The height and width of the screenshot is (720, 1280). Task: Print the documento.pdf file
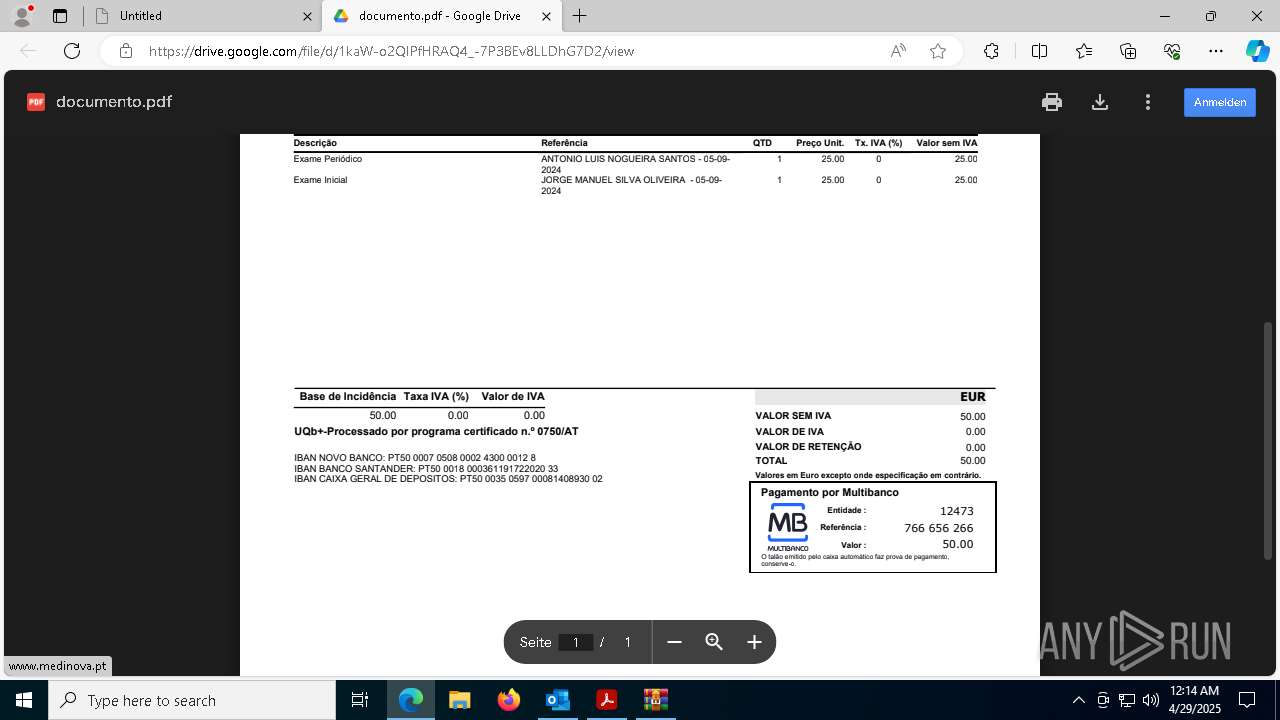[x=1051, y=102]
